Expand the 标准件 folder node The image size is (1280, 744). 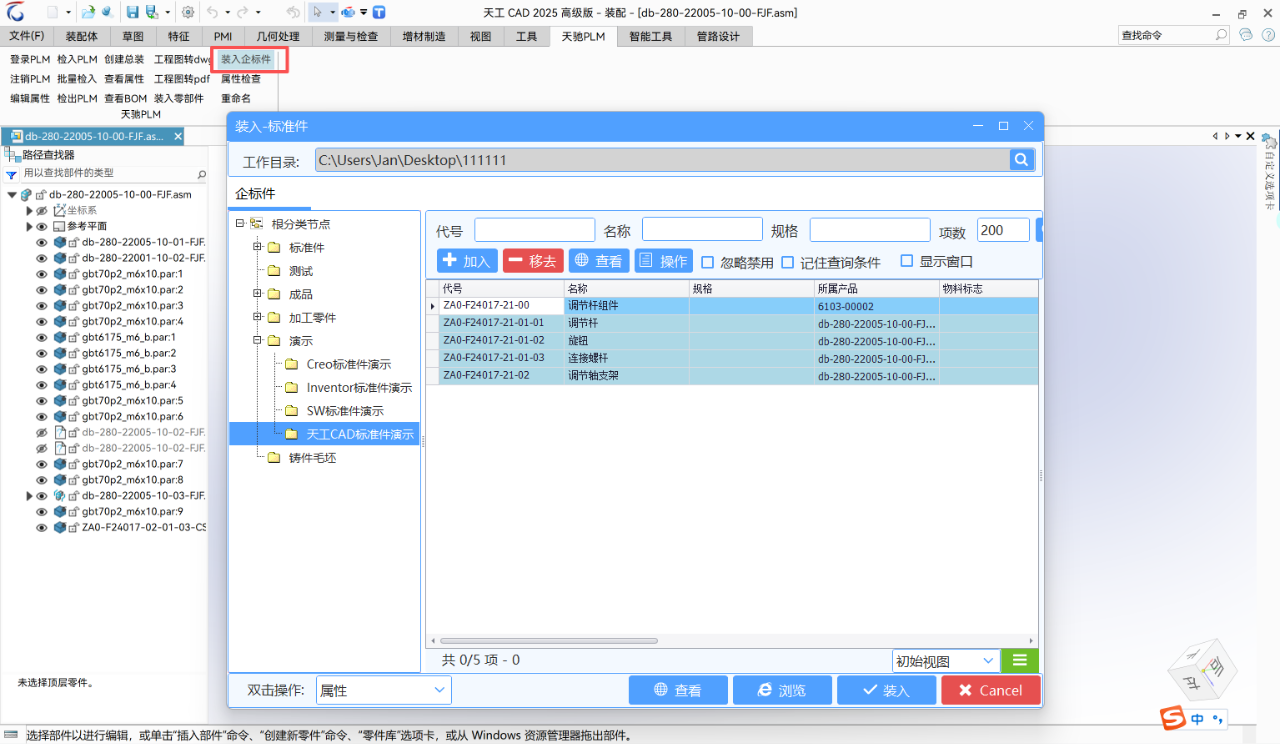click(x=257, y=247)
